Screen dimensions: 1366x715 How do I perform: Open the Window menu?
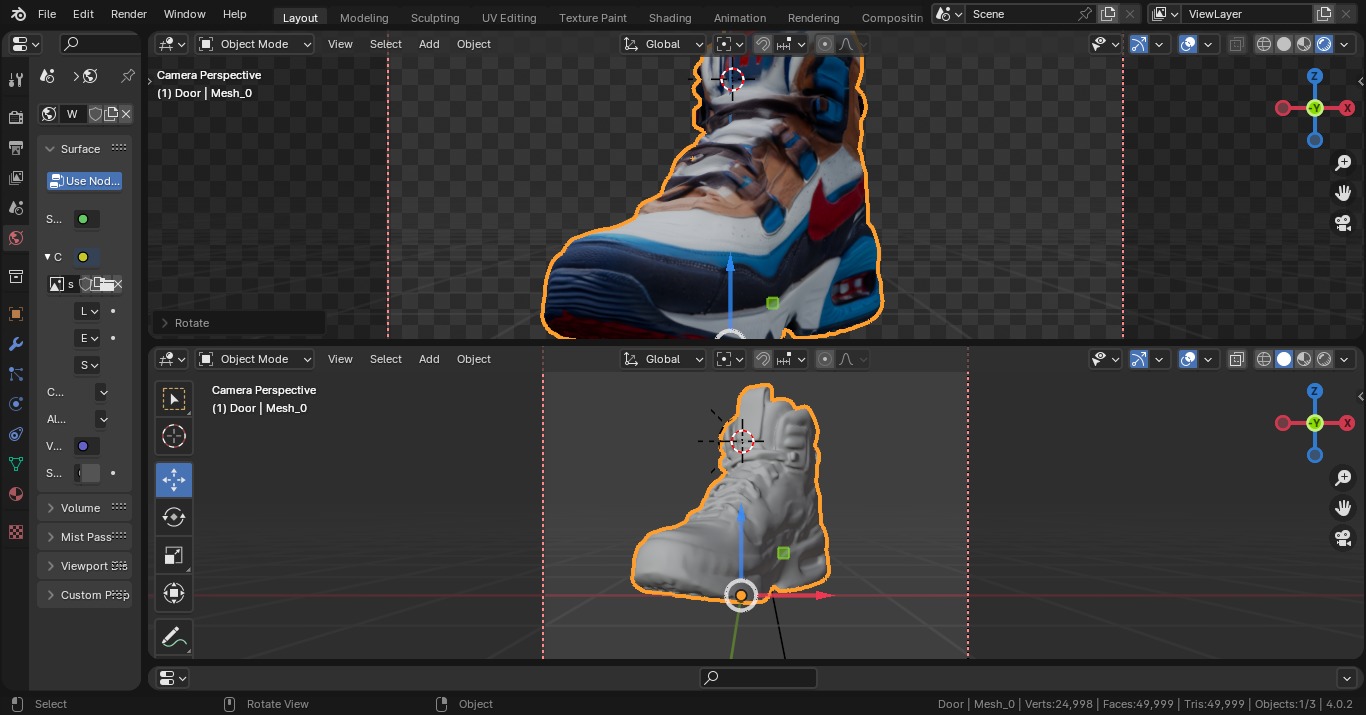[184, 14]
